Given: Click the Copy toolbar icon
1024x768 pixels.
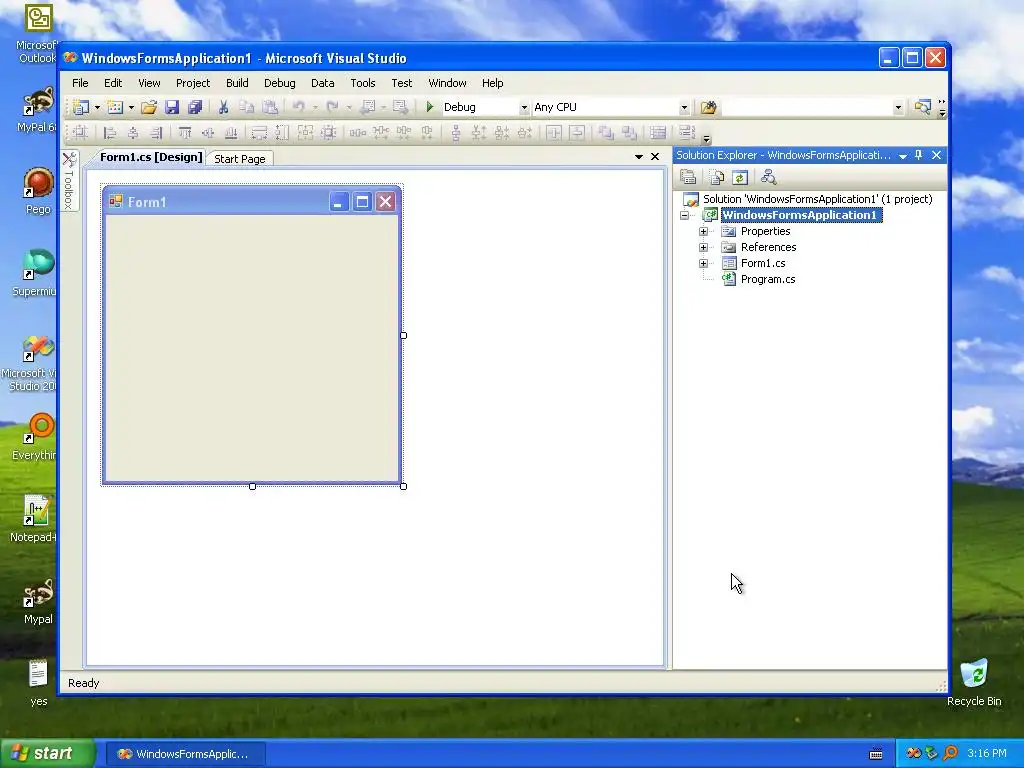Looking at the screenshot, I should click(246, 107).
